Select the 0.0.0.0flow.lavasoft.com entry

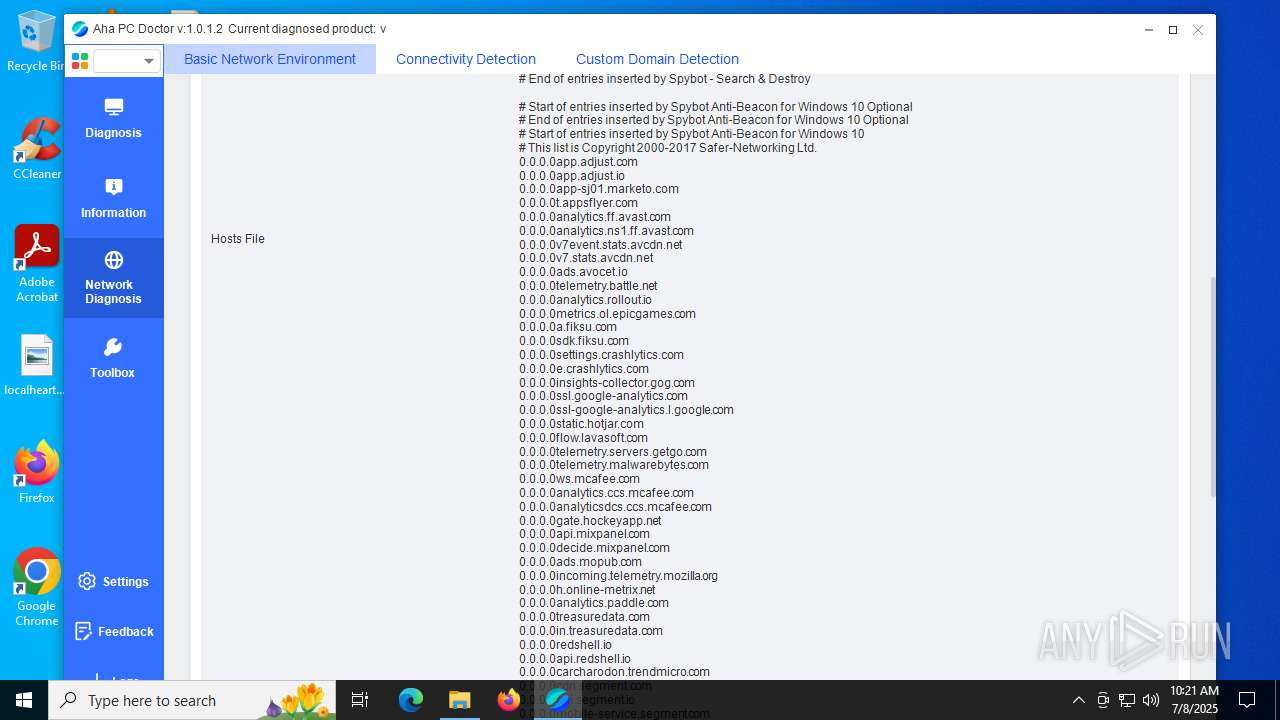[x=583, y=438]
